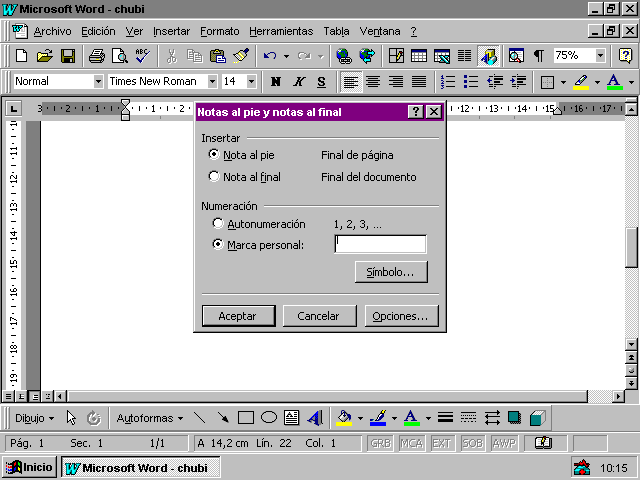Open Tables and Borders toolbar
This screenshot has height=480, width=640.
click(396, 56)
